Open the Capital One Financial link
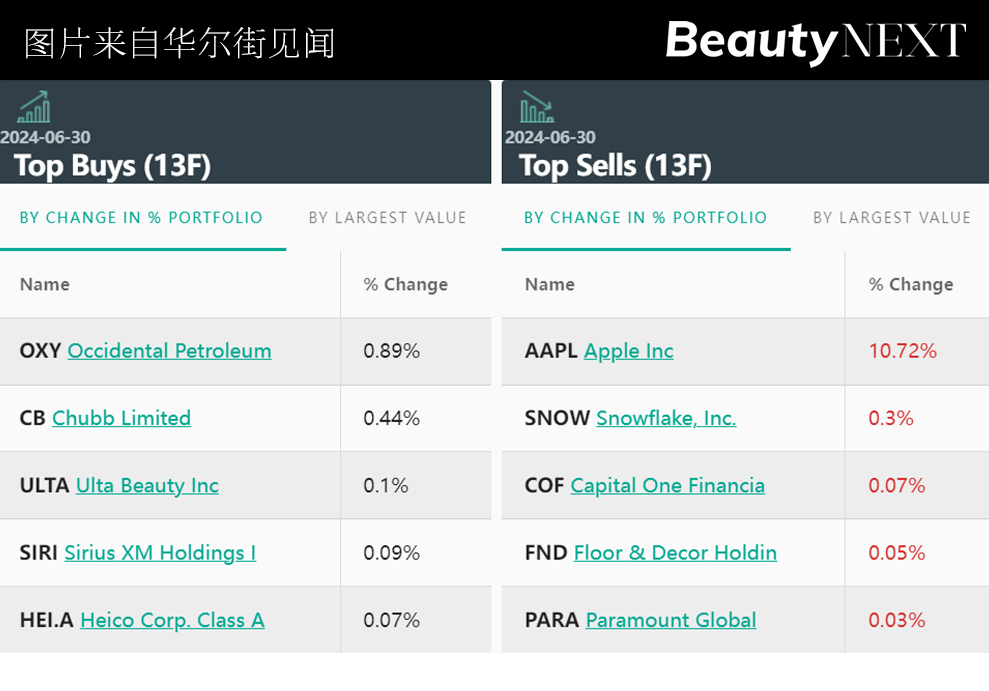 coord(667,486)
